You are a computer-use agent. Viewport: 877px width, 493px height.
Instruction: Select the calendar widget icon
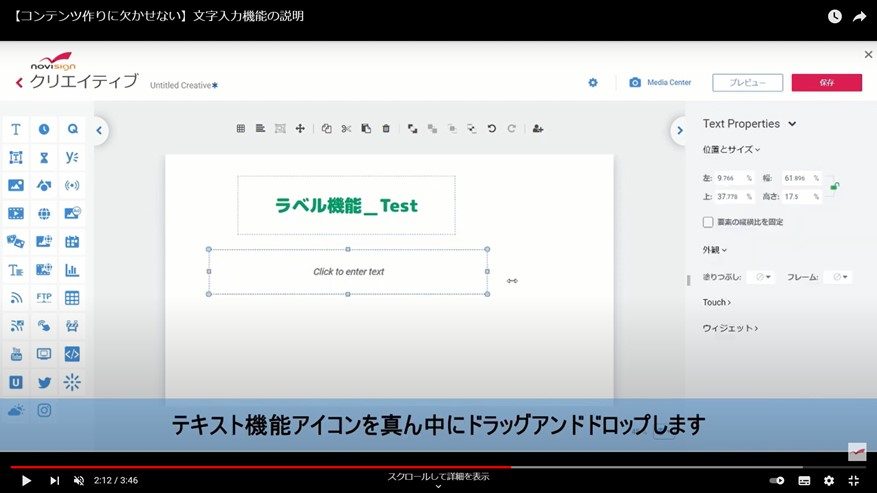click(72, 241)
